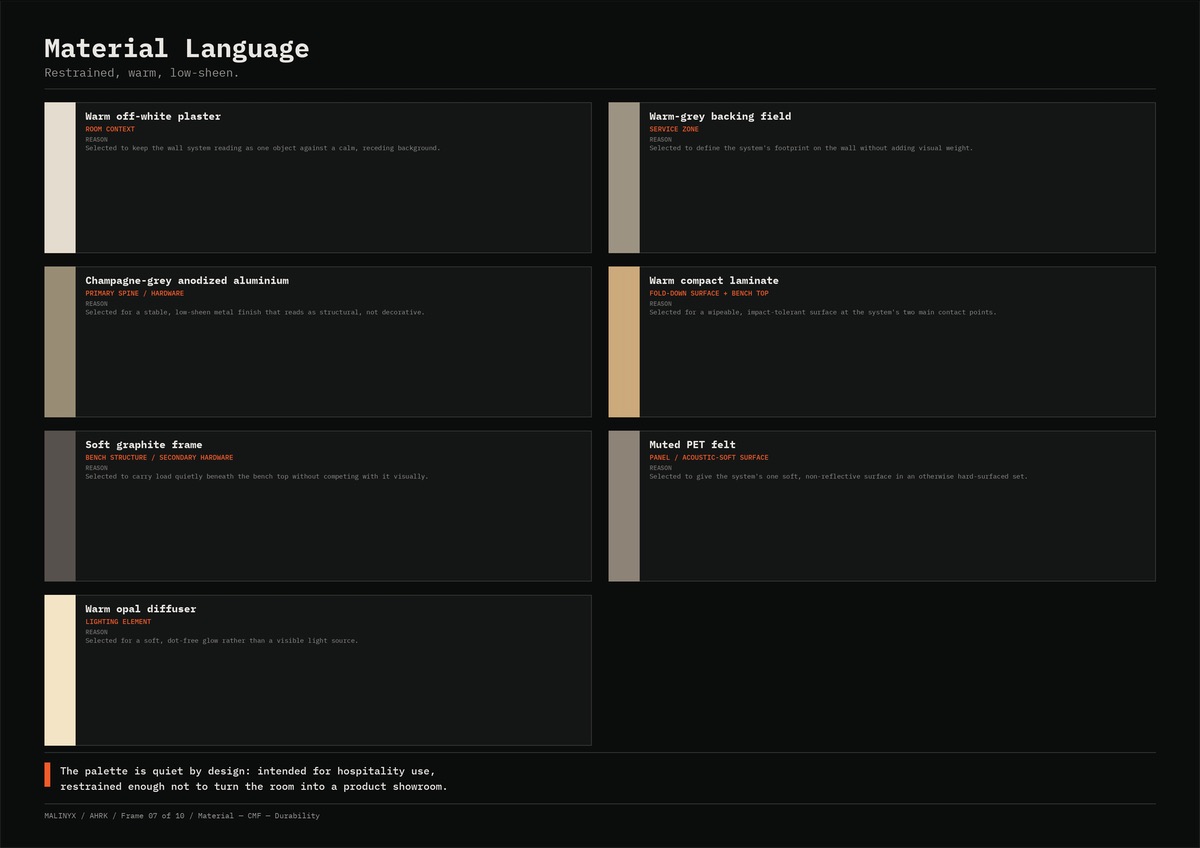The width and height of the screenshot is (1200, 848).
Task: Select the Warm-grey backing field color swatch
Action: 624,178
